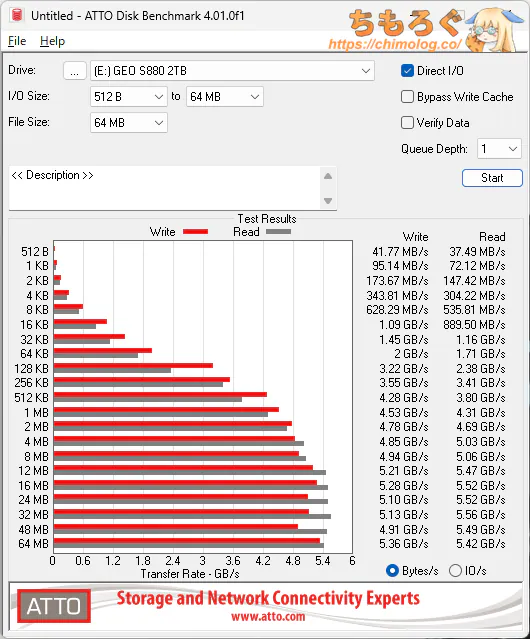
Task: Click the 512 B write value 41.77 MB/s
Action: [400, 252]
